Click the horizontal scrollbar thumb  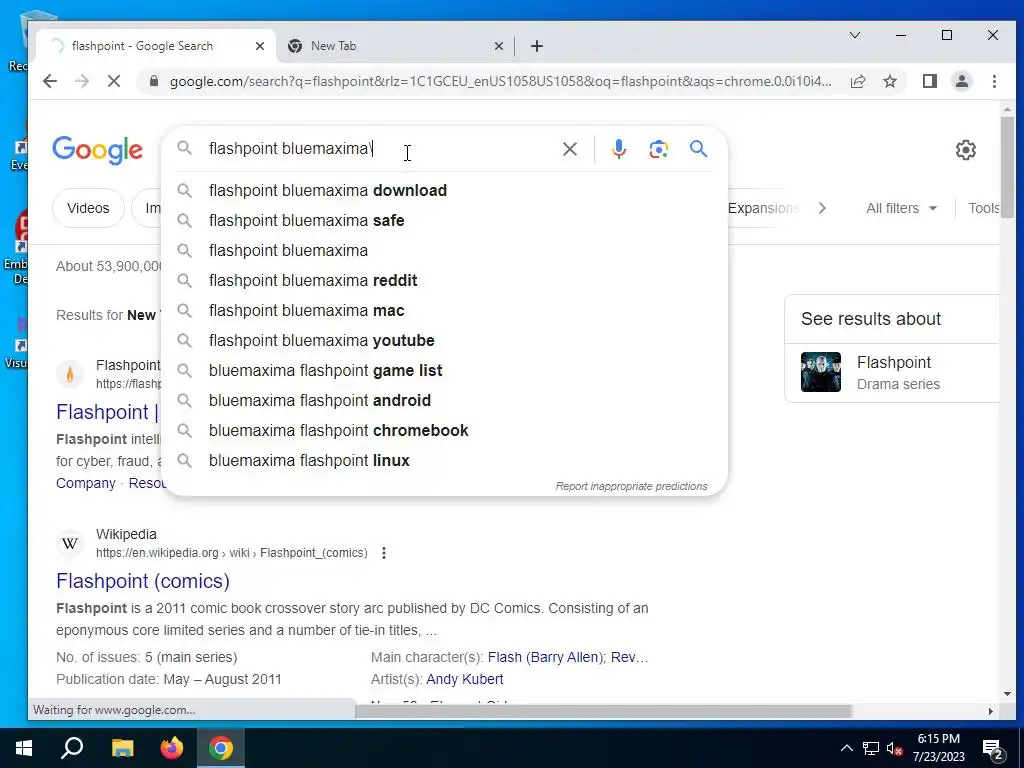(603, 711)
